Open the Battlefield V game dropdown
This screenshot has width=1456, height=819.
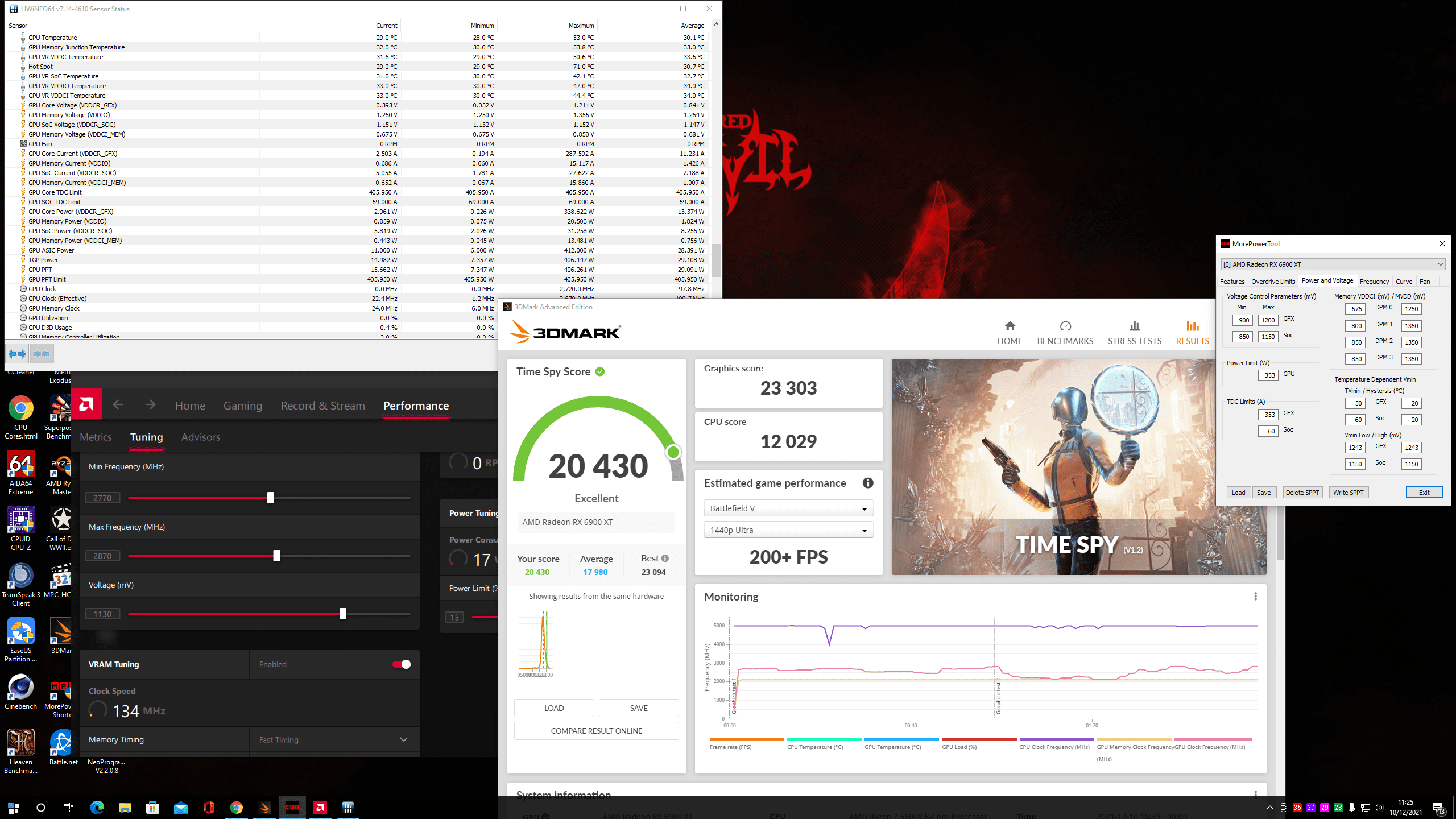coord(788,508)
